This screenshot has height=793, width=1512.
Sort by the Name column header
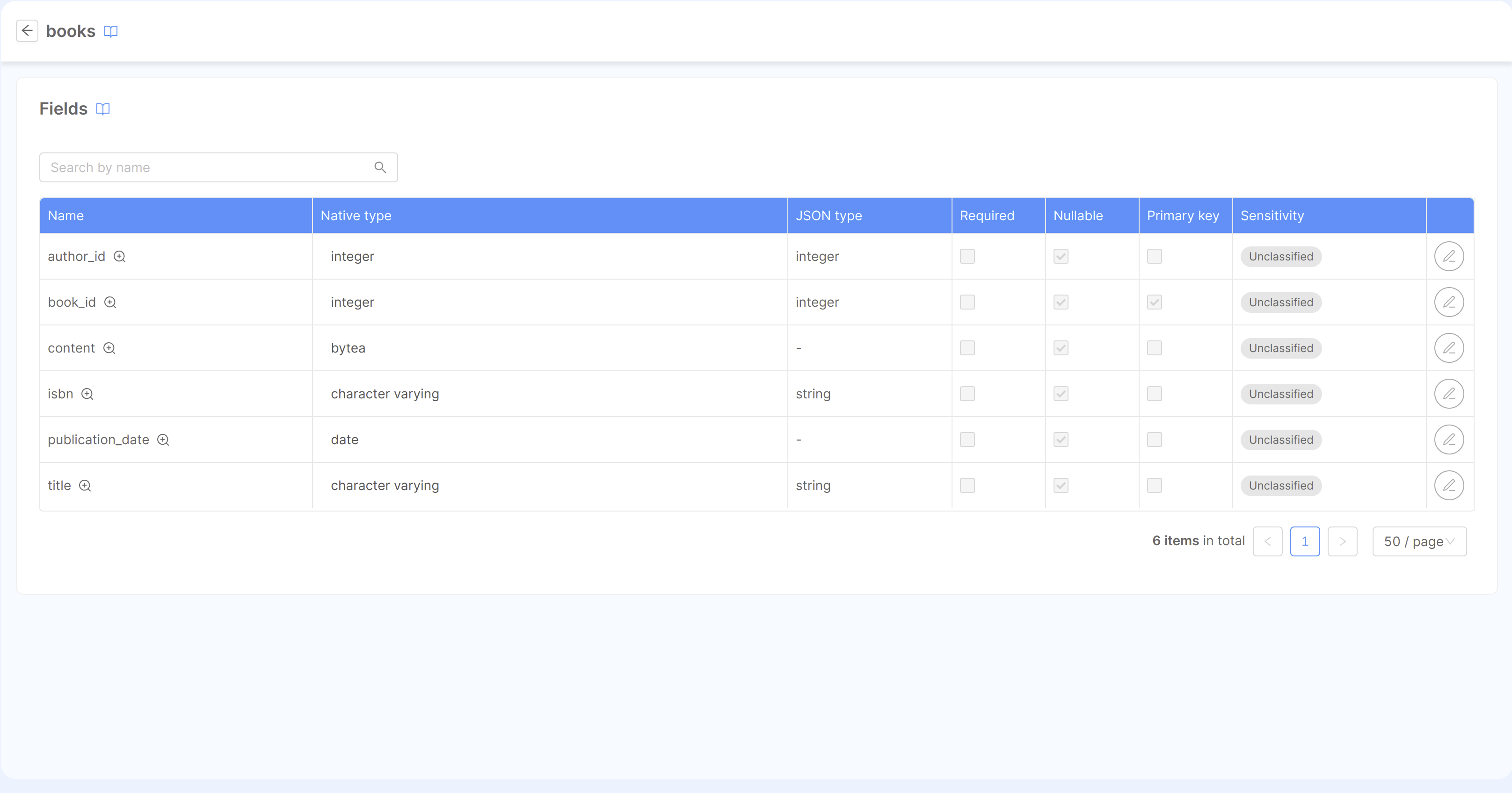click(x=66, y=215)
